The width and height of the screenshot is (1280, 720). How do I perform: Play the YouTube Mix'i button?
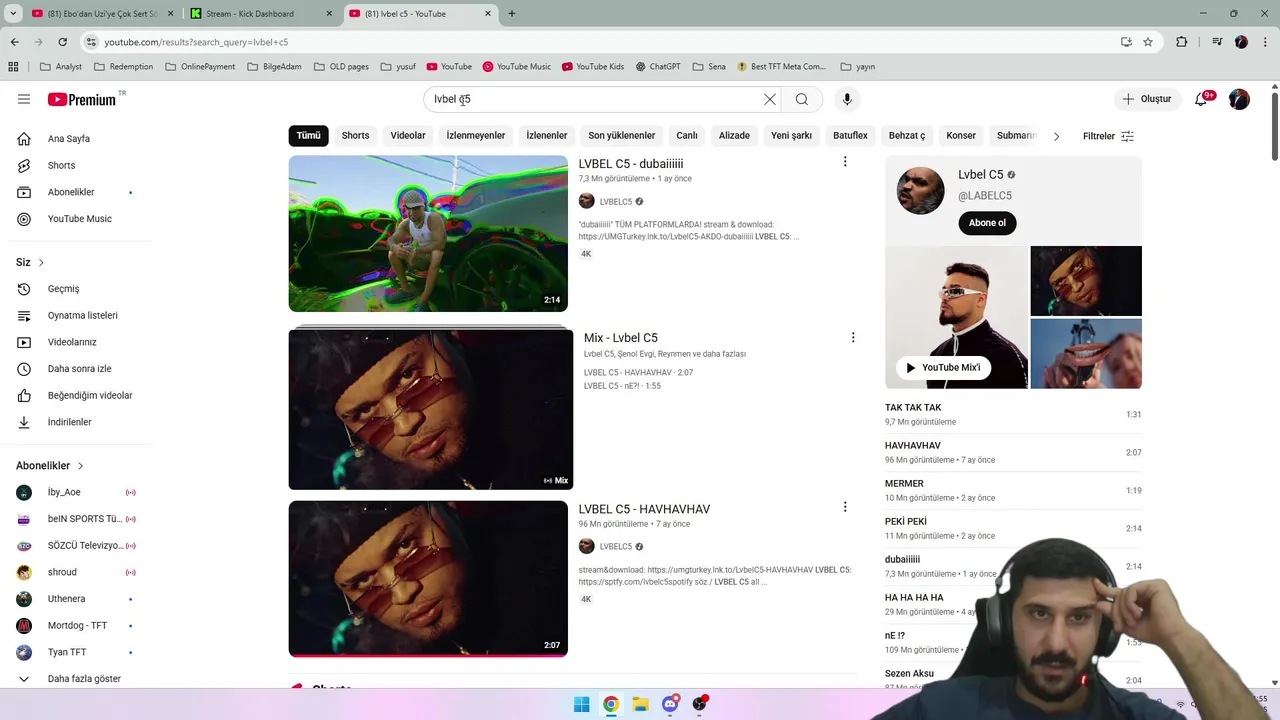click(x=943, y=367)
